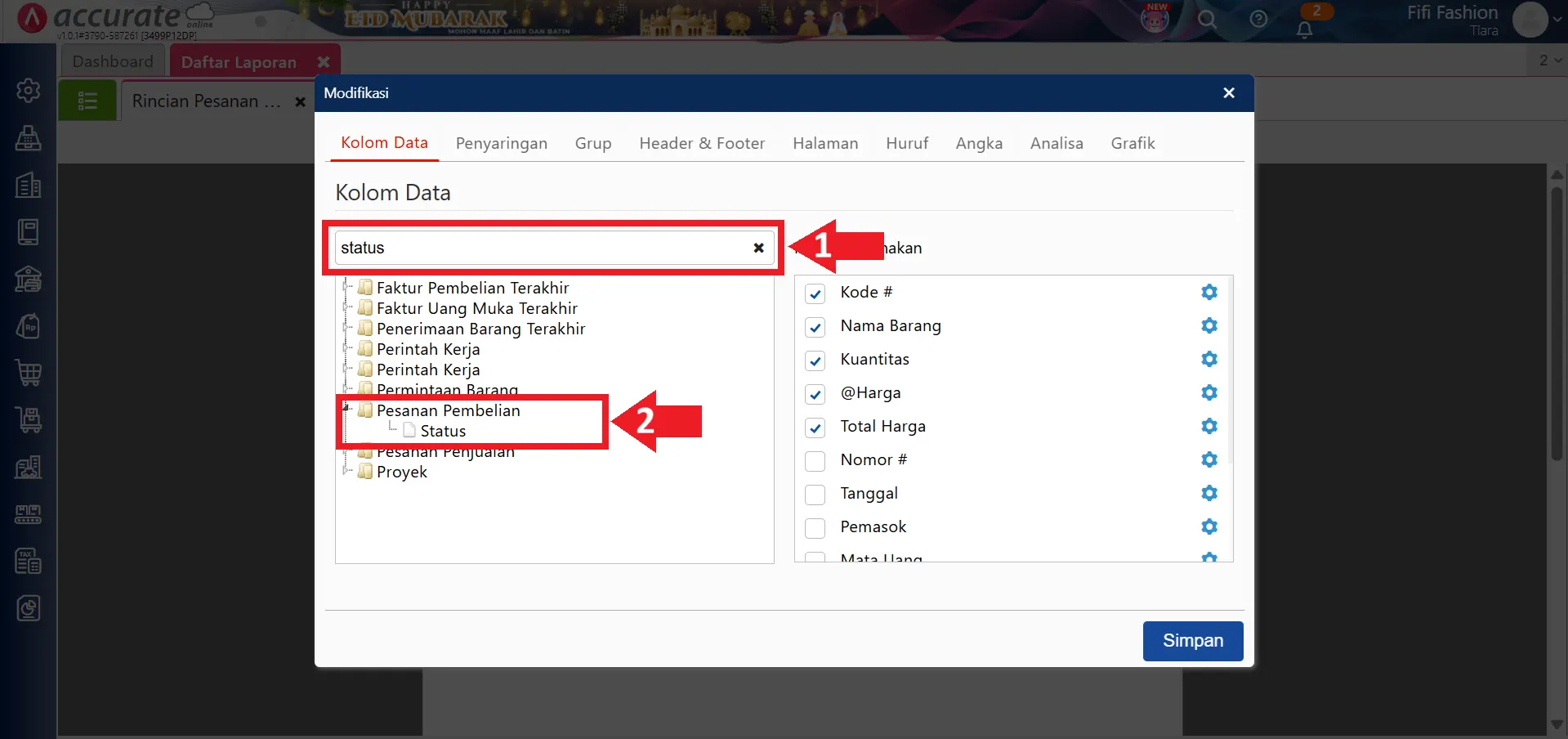
Task: Select Status under Pesanan Pembelian
Action: 443,432
